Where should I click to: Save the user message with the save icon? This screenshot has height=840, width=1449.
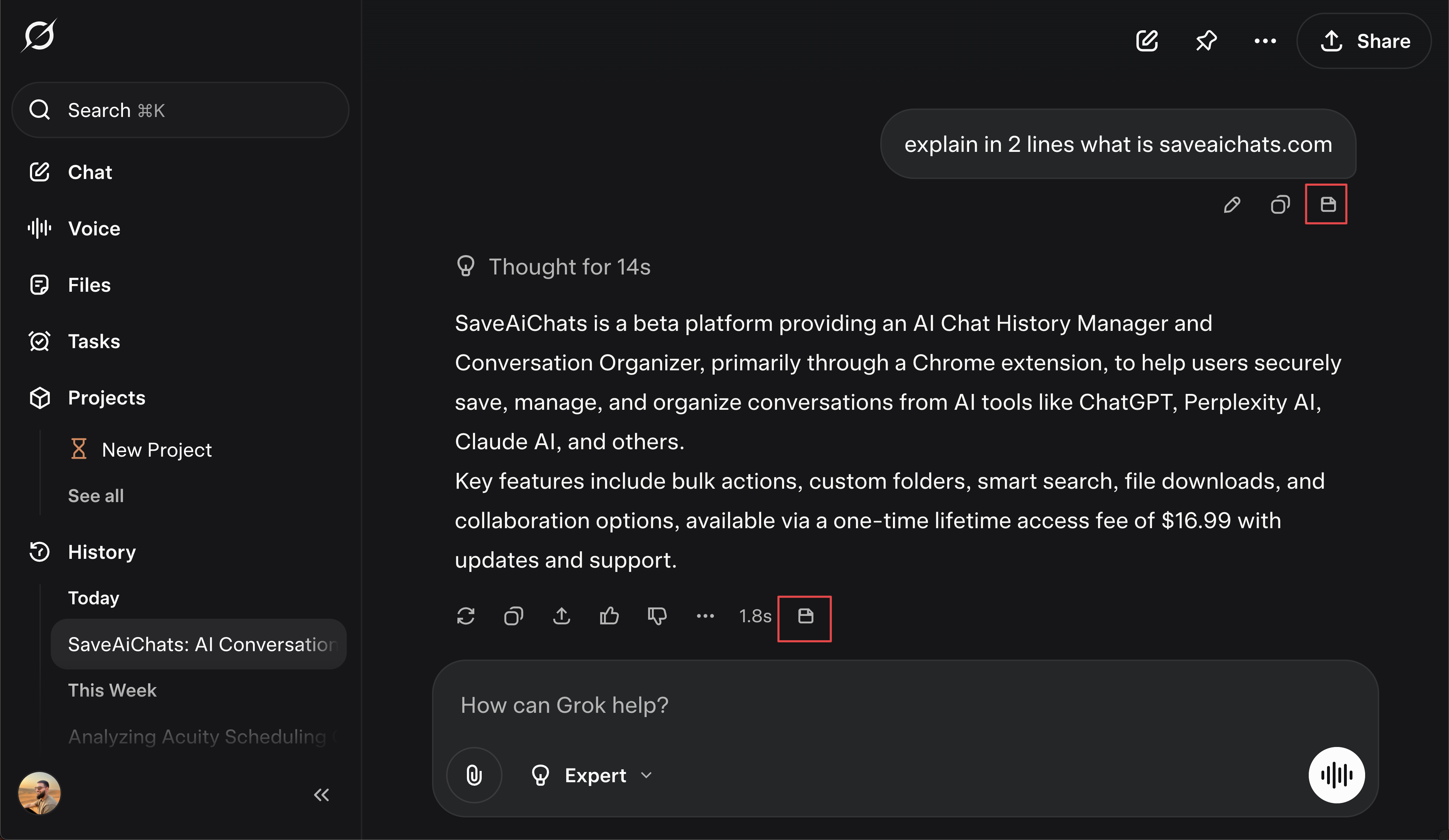(x=1328, y=204)
